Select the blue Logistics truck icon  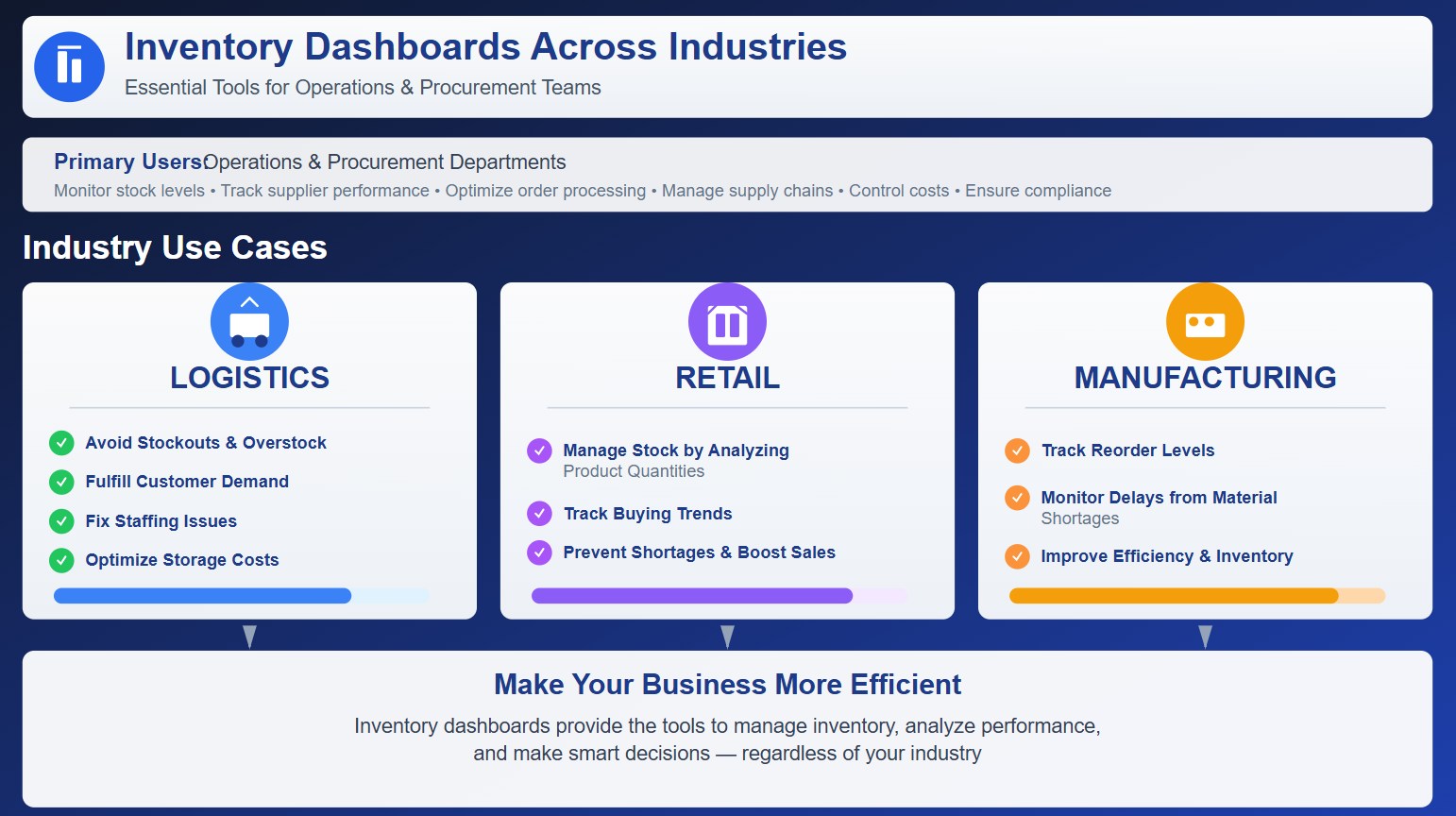[249, 321]
